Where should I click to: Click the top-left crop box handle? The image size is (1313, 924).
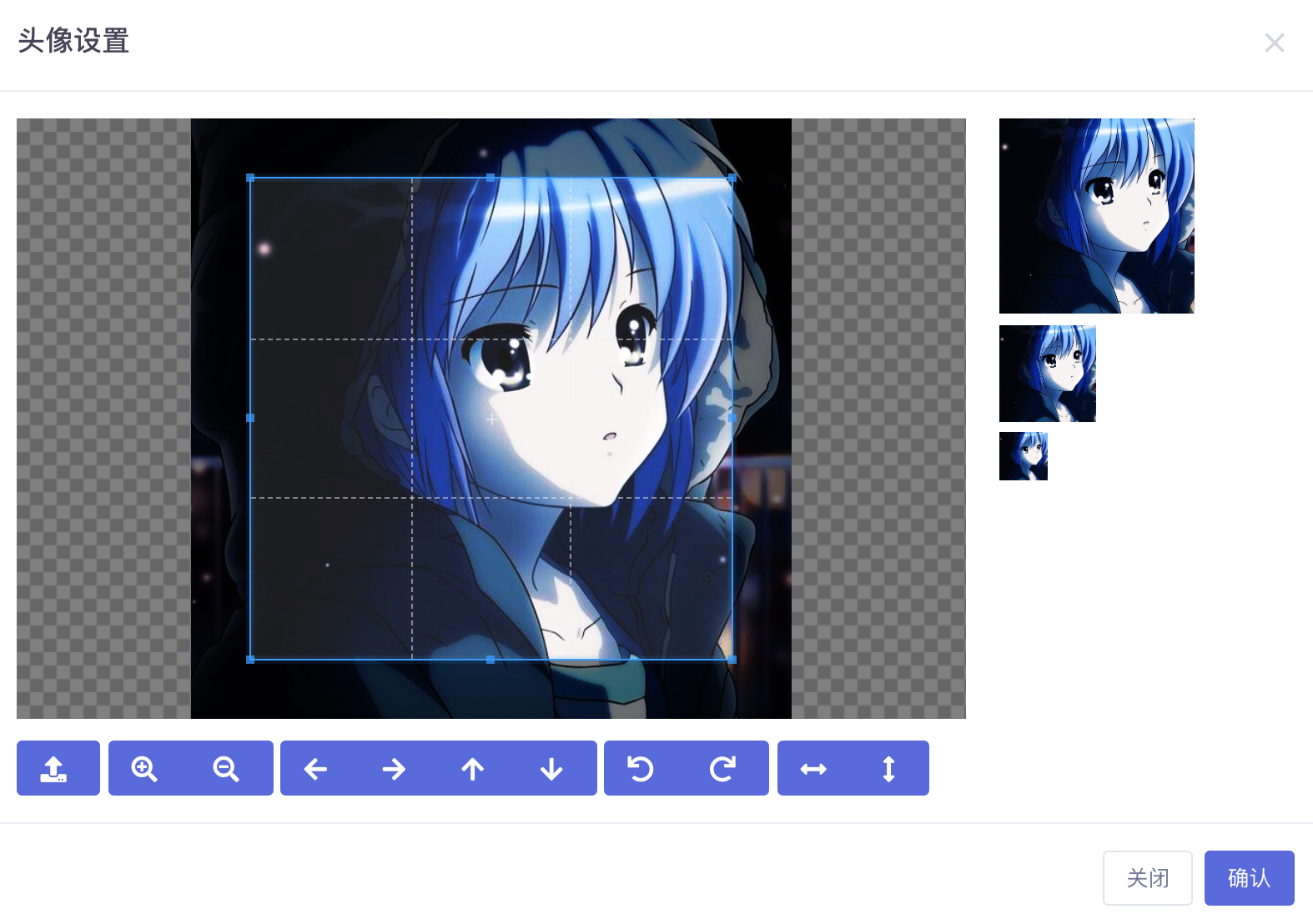tap(250, 178)
